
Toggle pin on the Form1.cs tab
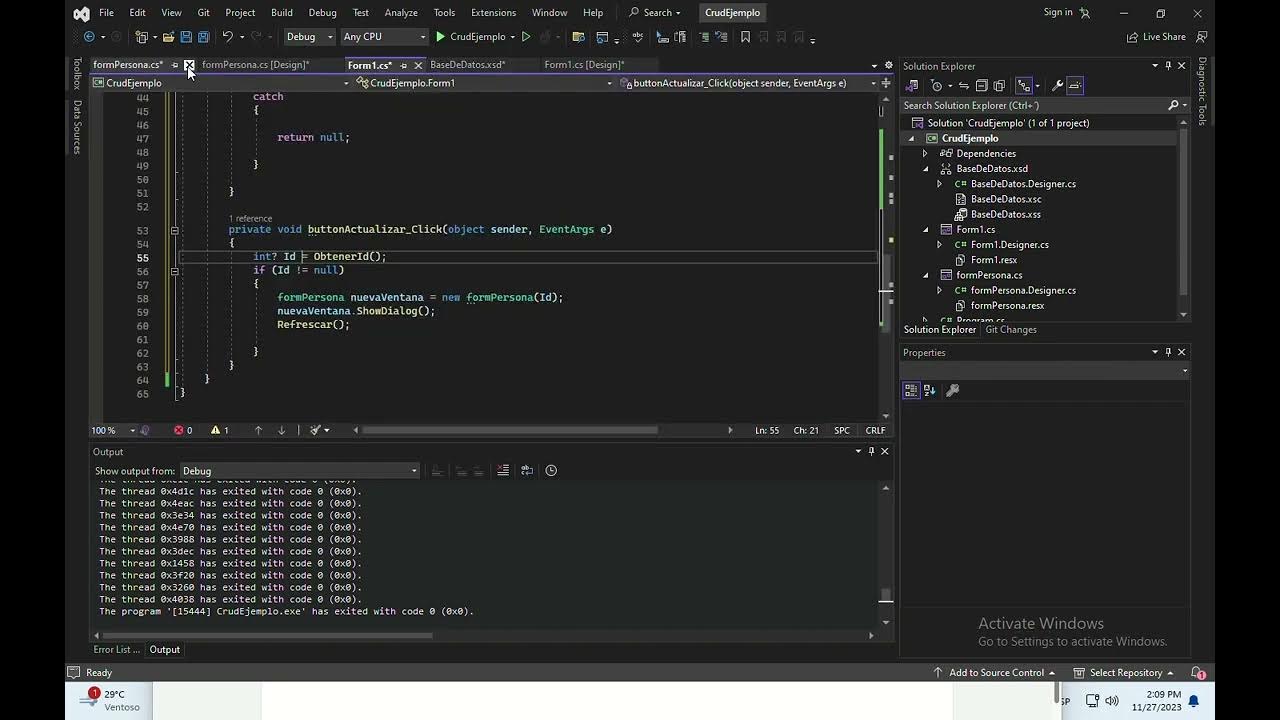click(x=403, y=65)
